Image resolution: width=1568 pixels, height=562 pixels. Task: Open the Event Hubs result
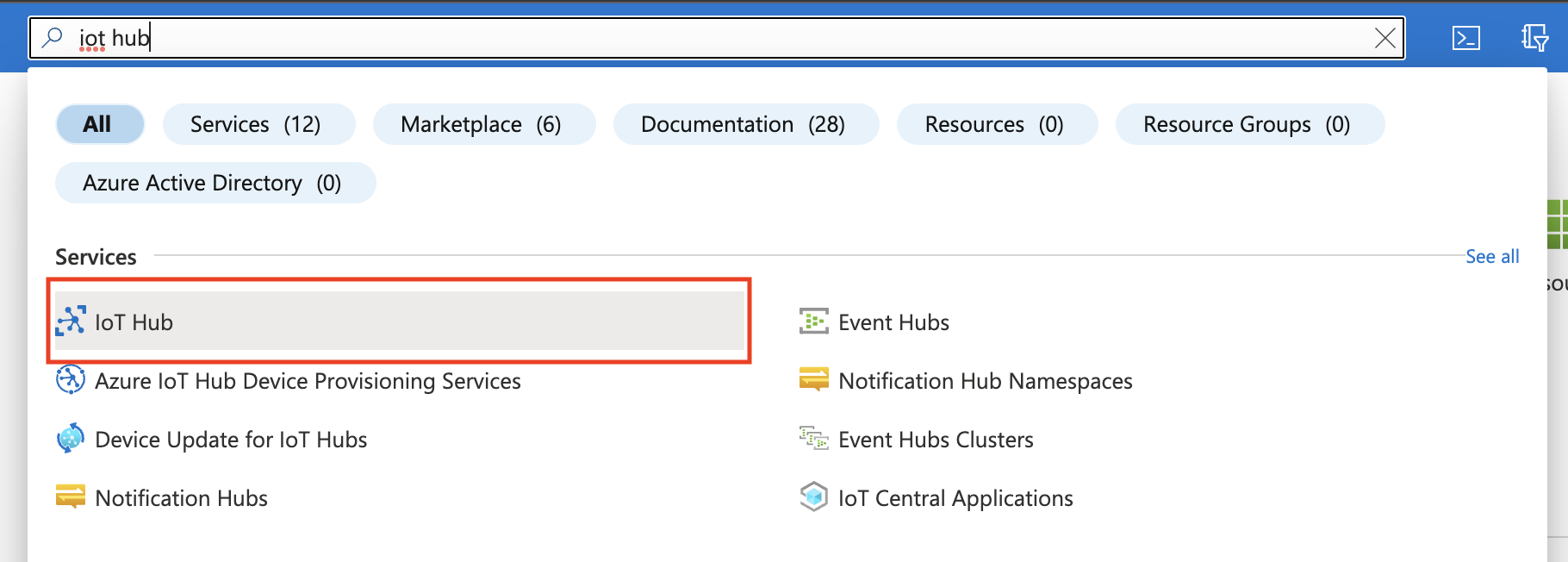pos(893,322)
